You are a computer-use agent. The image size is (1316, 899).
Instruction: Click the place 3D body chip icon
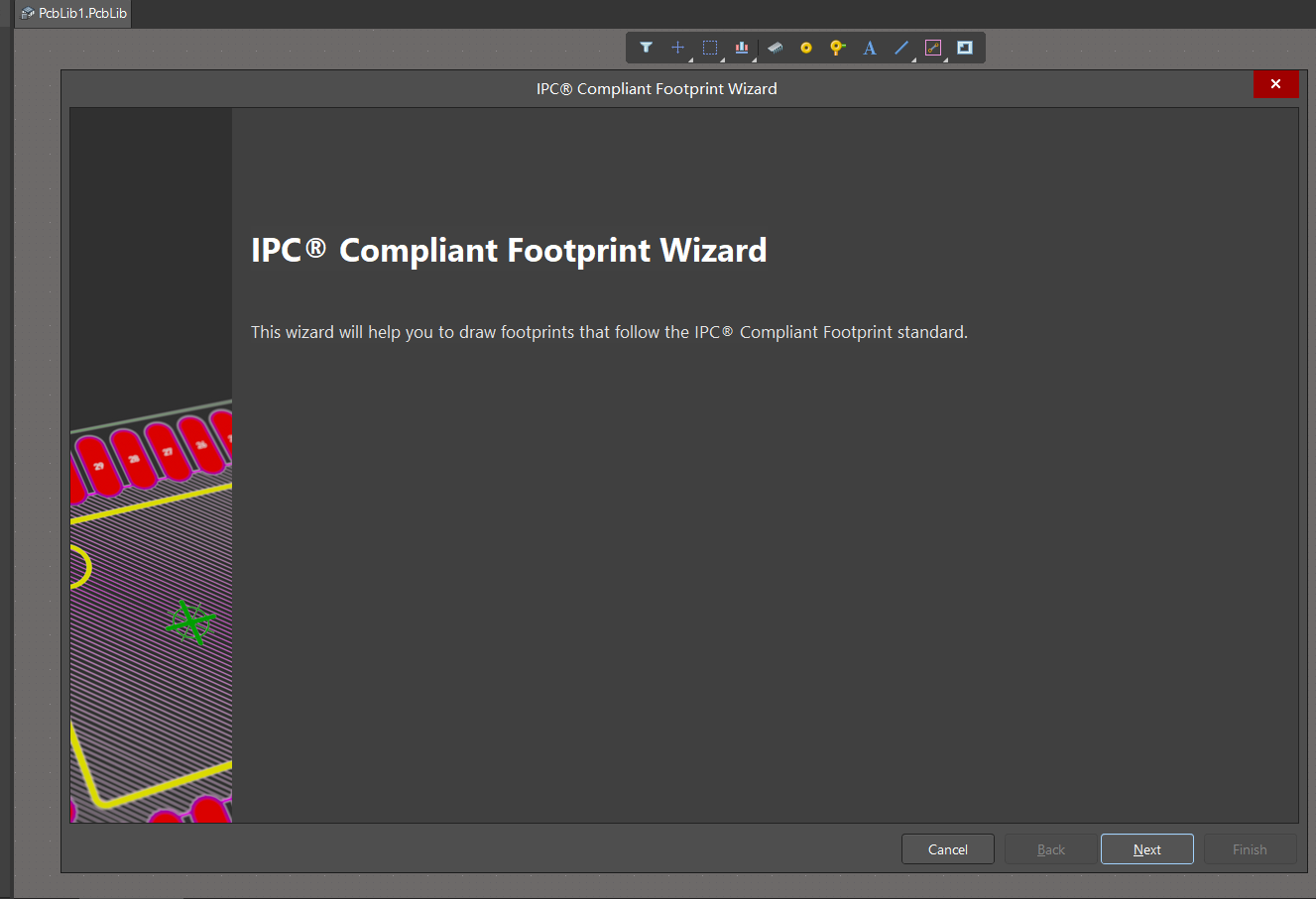[x=776, y=48]
